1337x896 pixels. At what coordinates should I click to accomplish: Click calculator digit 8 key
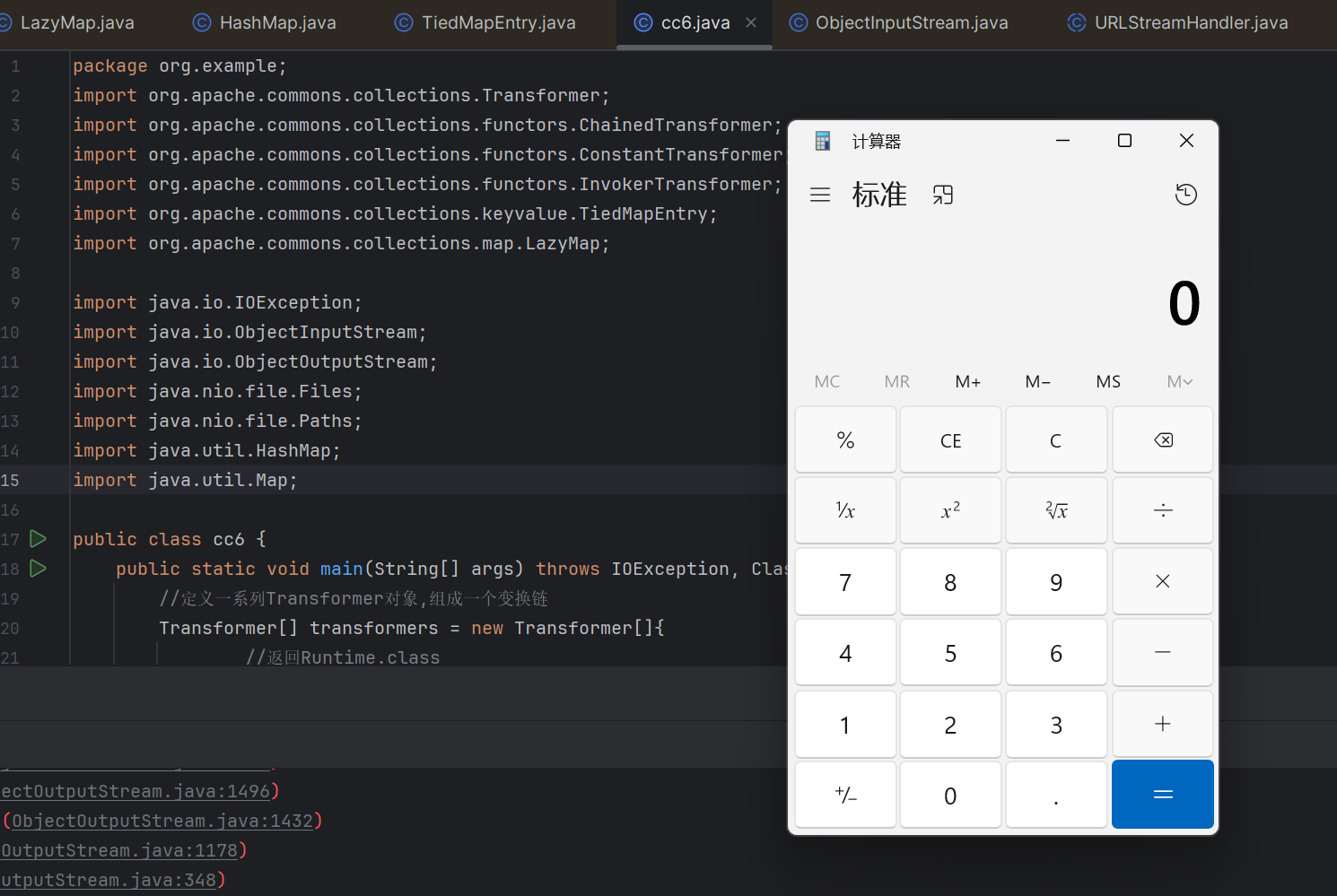(950, 581)
